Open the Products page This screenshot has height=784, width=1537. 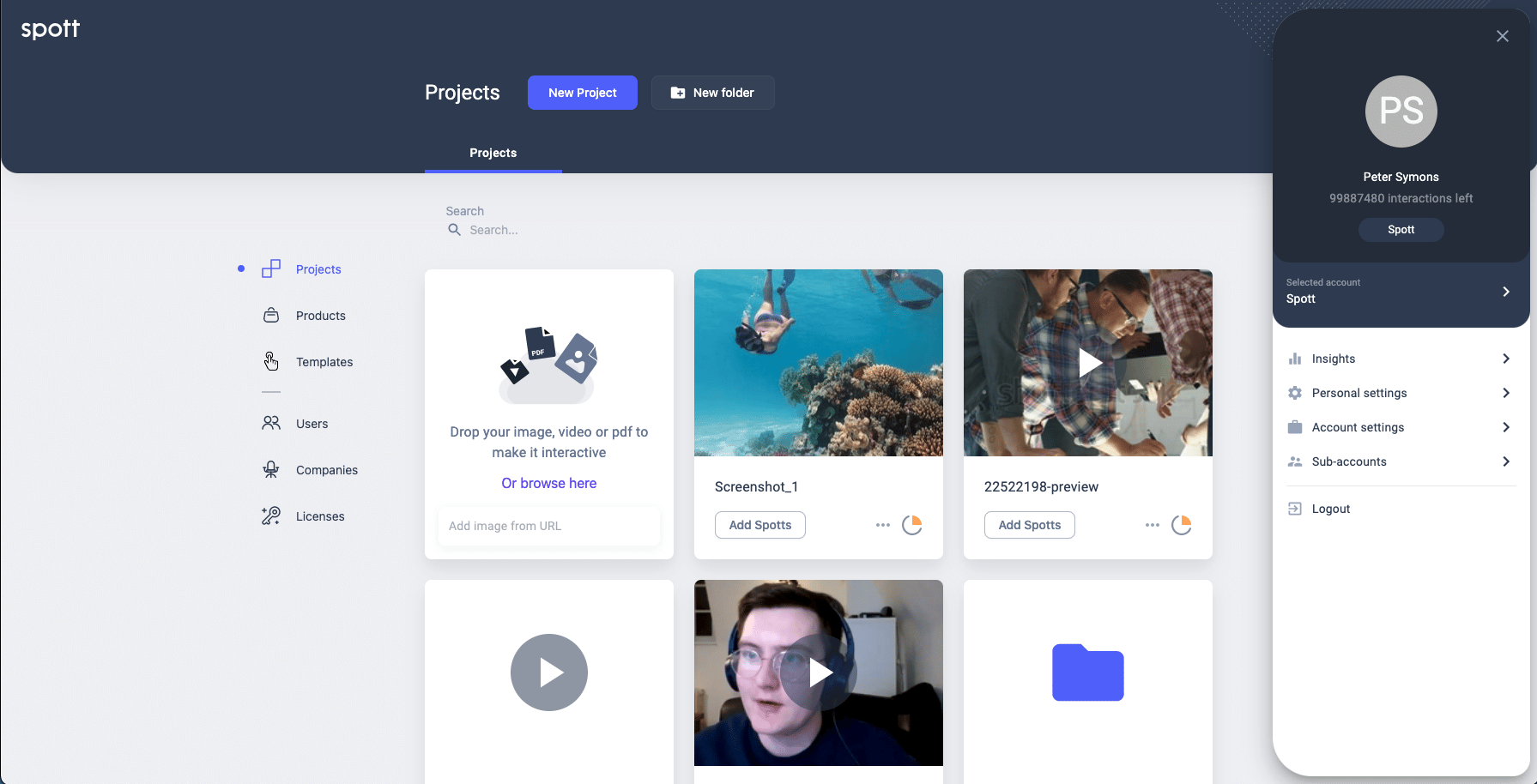[x=321, y=316]
